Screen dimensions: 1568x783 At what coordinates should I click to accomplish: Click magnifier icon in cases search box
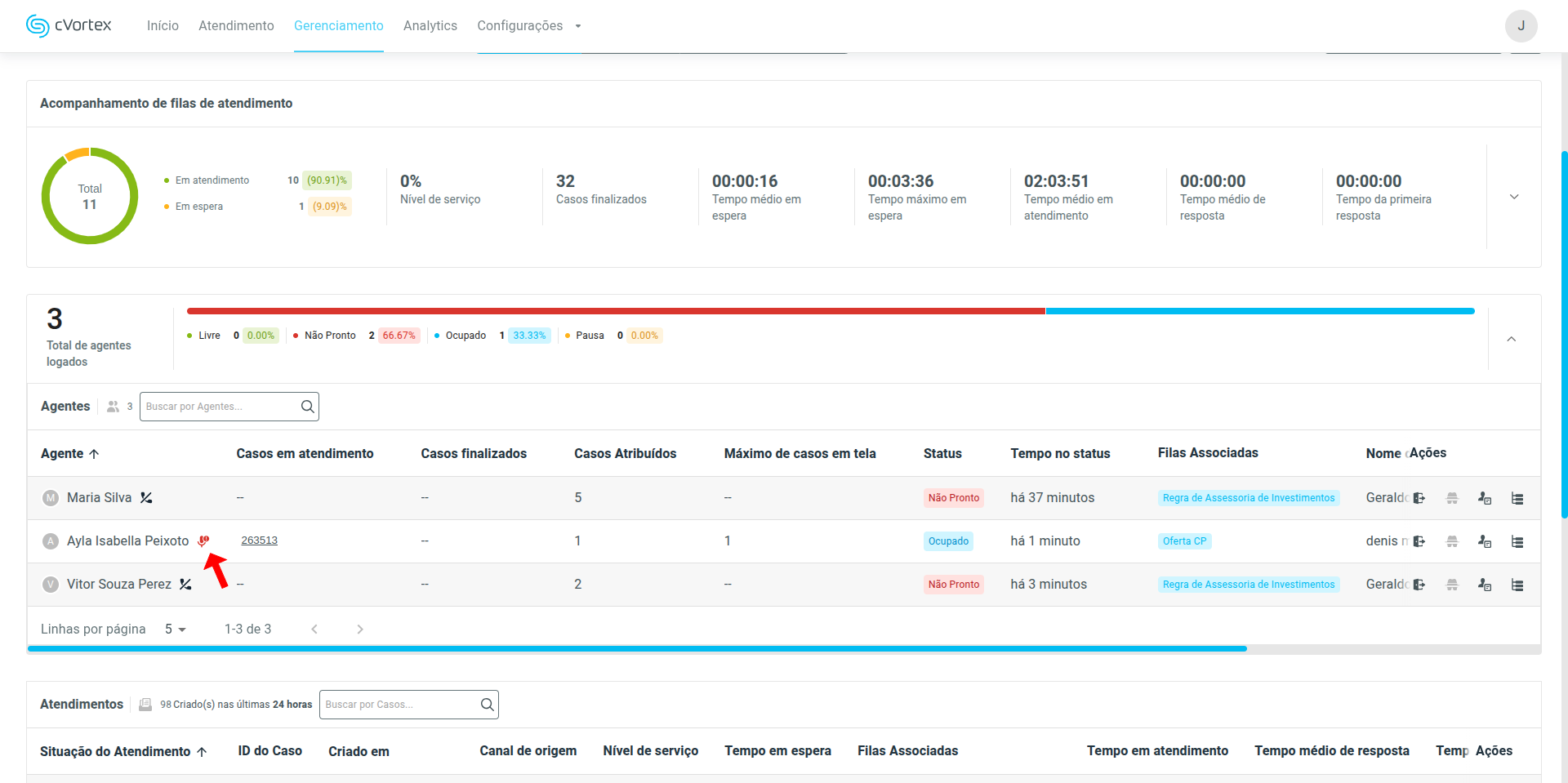tap(487, 705)
